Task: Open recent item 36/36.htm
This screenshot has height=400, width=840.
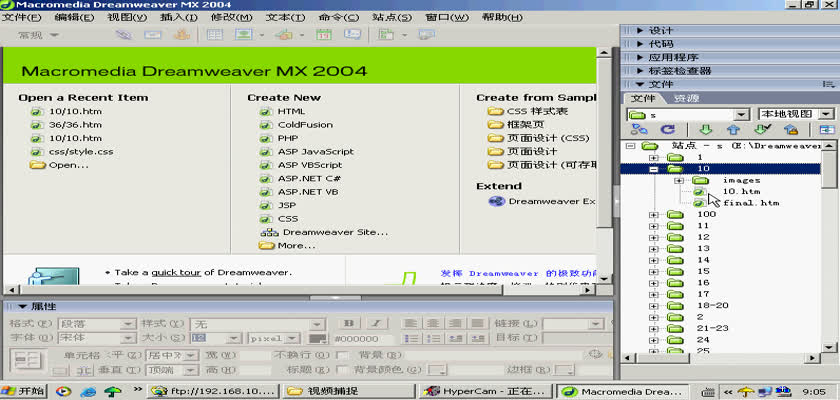Action: click(75, 125)
